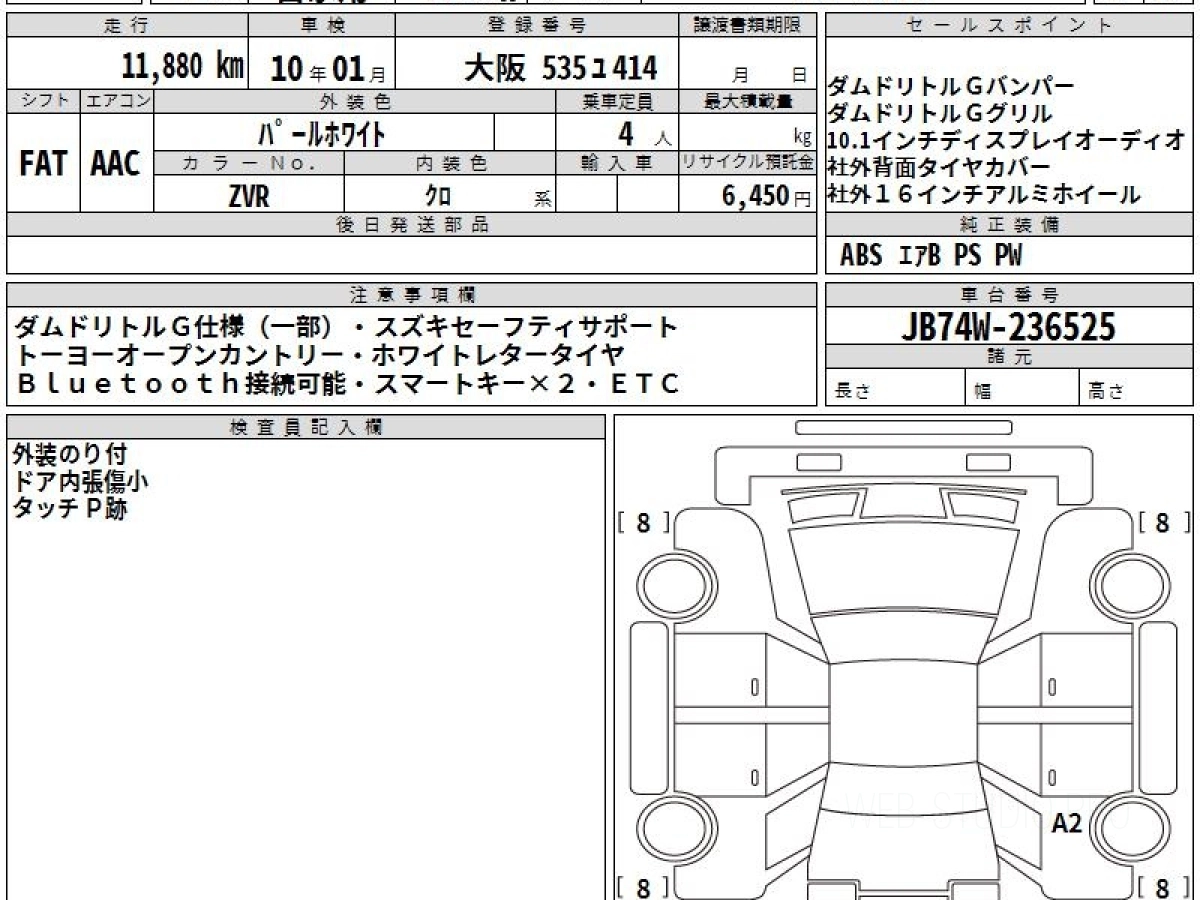Click the 幅 dimension cell
This screenshot has width=1200, height=900.
[x=1023, y=388]
